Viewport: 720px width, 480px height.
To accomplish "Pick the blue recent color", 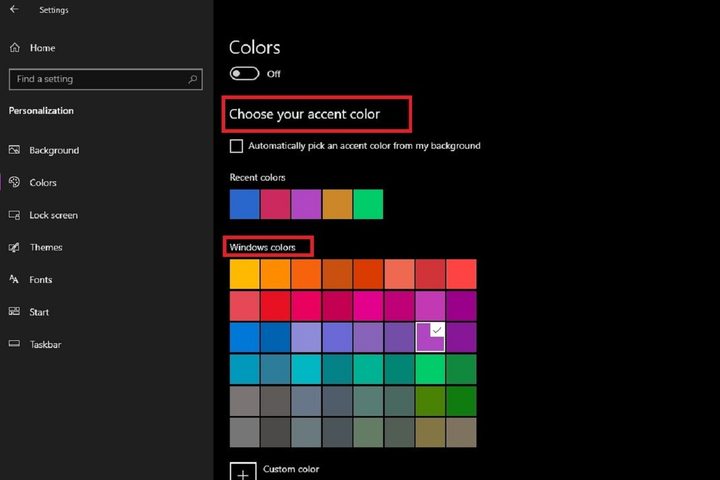I will pos(245,204).
